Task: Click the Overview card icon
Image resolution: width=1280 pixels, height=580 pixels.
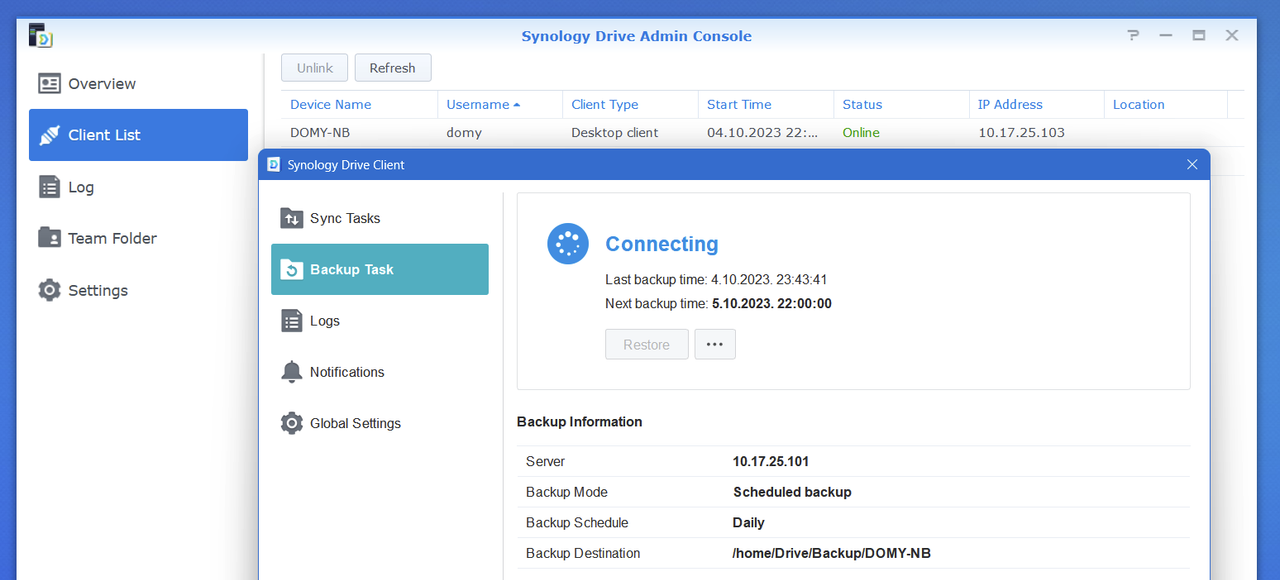Action: [x=49, y=84]
